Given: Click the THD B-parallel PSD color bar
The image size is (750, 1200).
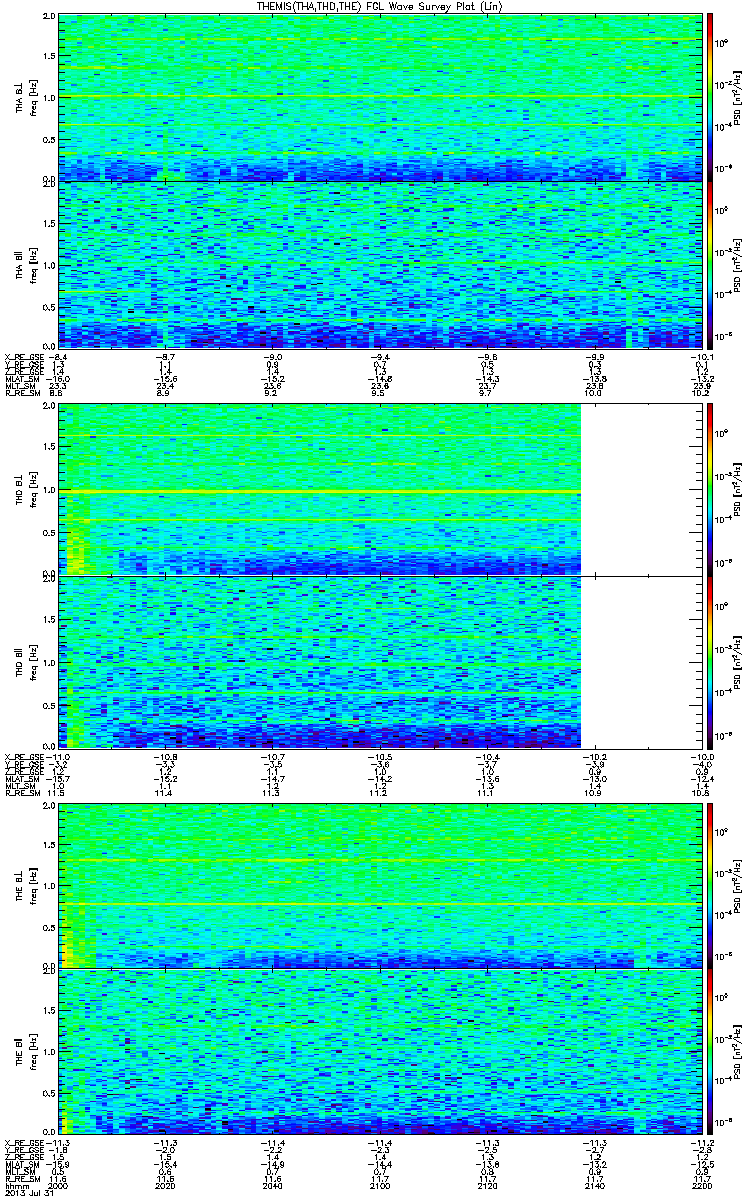Looking at the screenshot, I should [x=711, y=662].
